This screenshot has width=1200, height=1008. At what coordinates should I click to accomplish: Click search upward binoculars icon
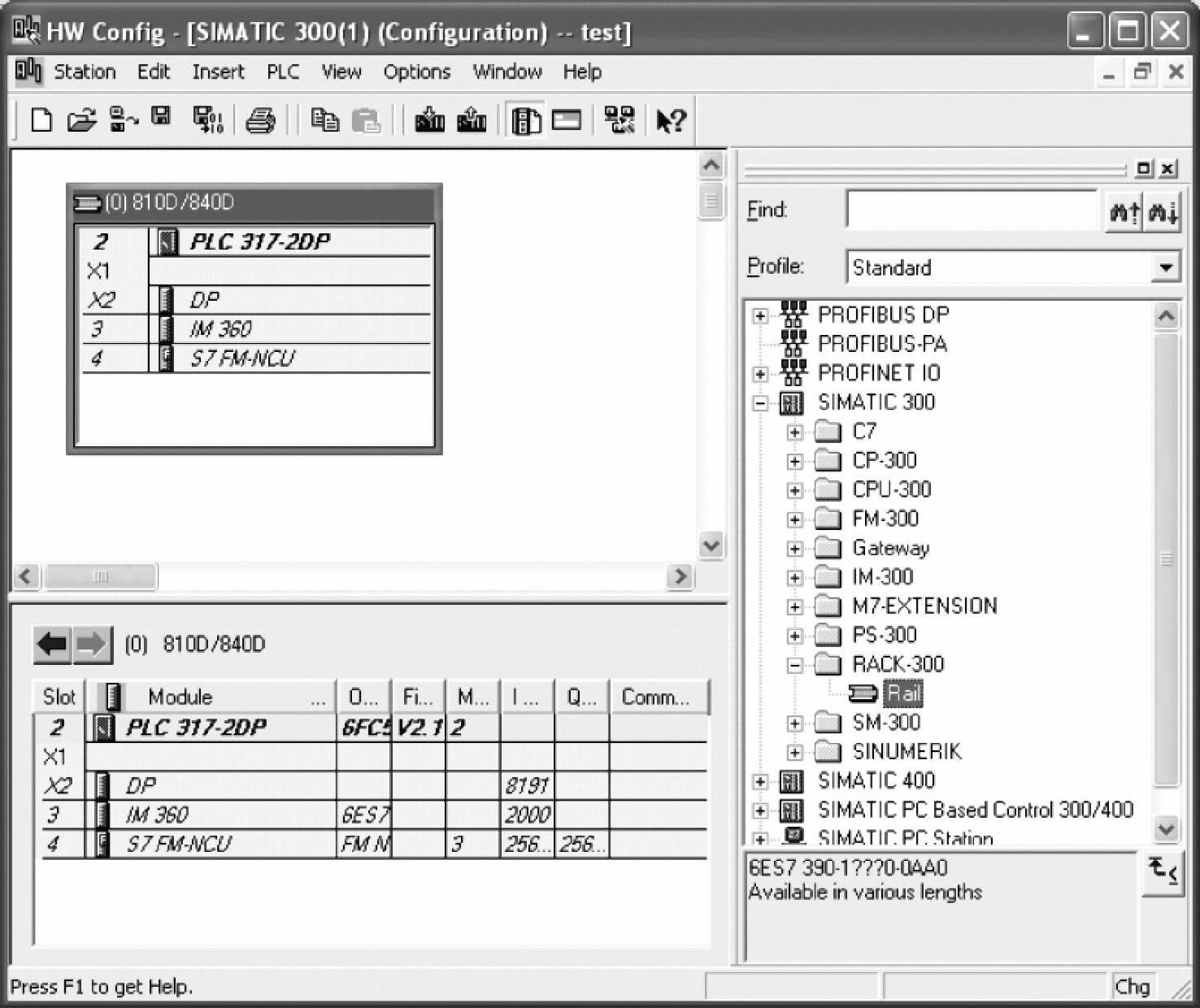click(1124, 212)
